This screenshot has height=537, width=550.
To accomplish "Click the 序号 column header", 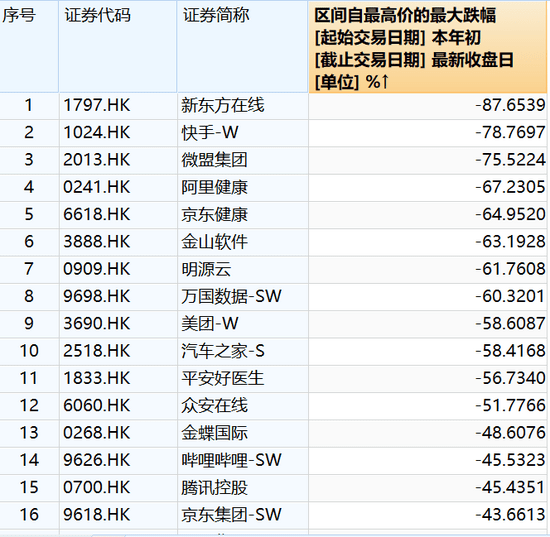I will coord(29,47).
